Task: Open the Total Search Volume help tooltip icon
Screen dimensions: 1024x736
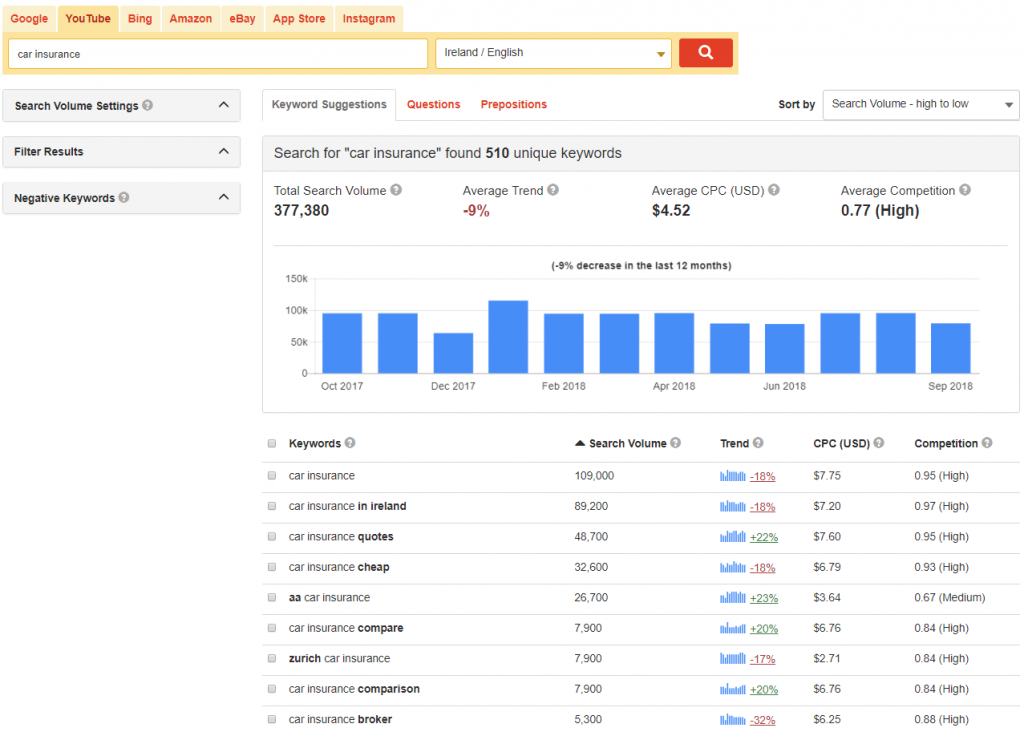Action: pyautogui.click(x=394, y=190)
